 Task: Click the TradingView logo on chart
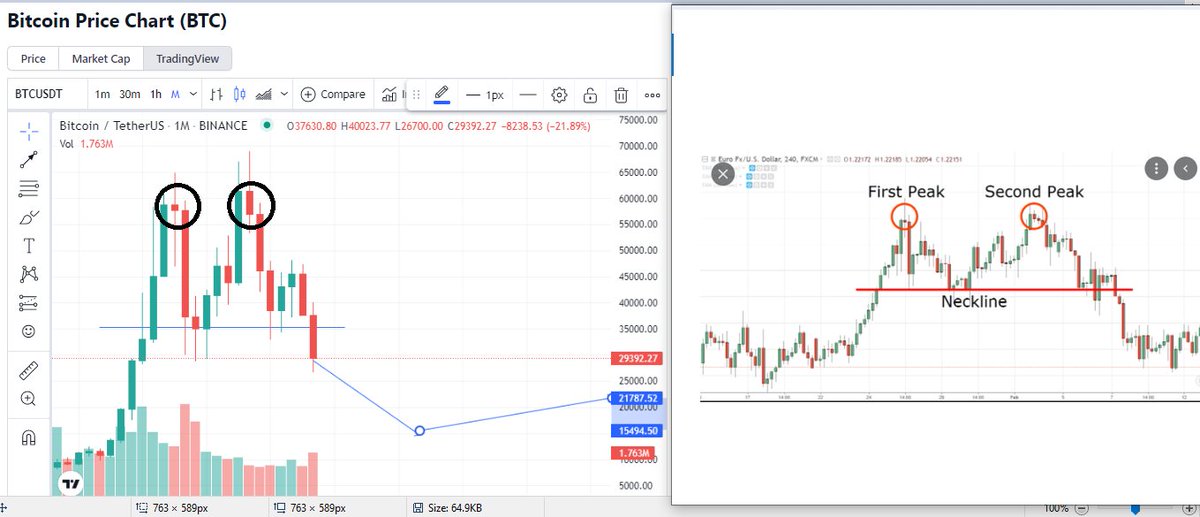pyautogui.click(x=70, y=484)
